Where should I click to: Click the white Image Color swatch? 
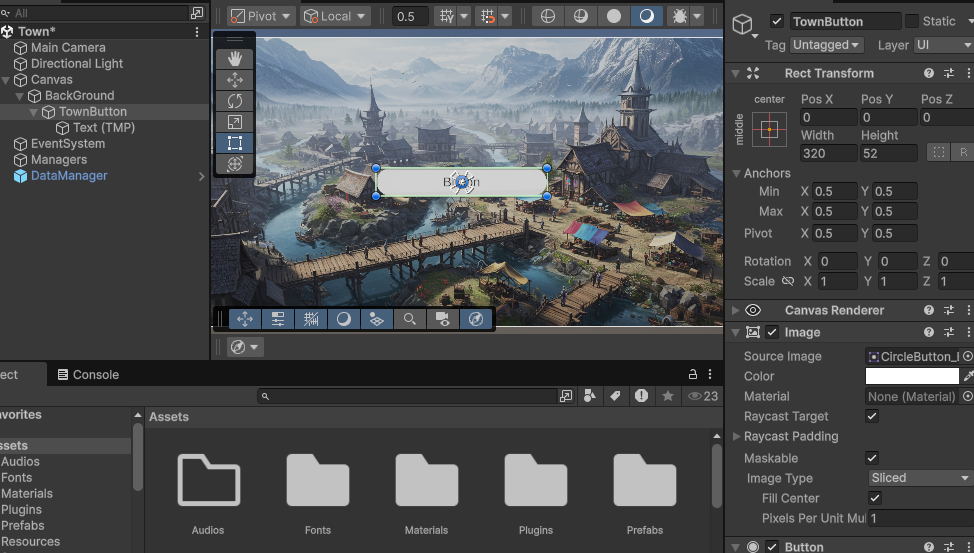point(911,376)
